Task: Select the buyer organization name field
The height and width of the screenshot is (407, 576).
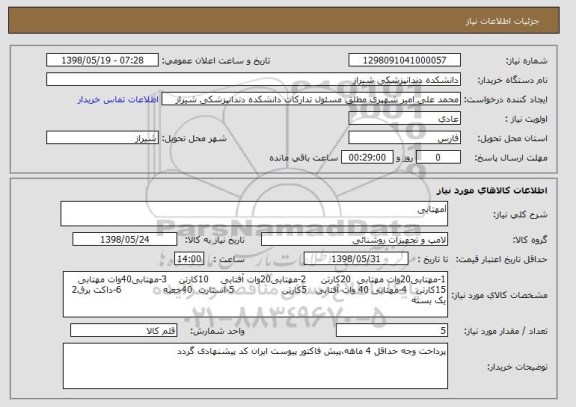Action: coord(253,80)
